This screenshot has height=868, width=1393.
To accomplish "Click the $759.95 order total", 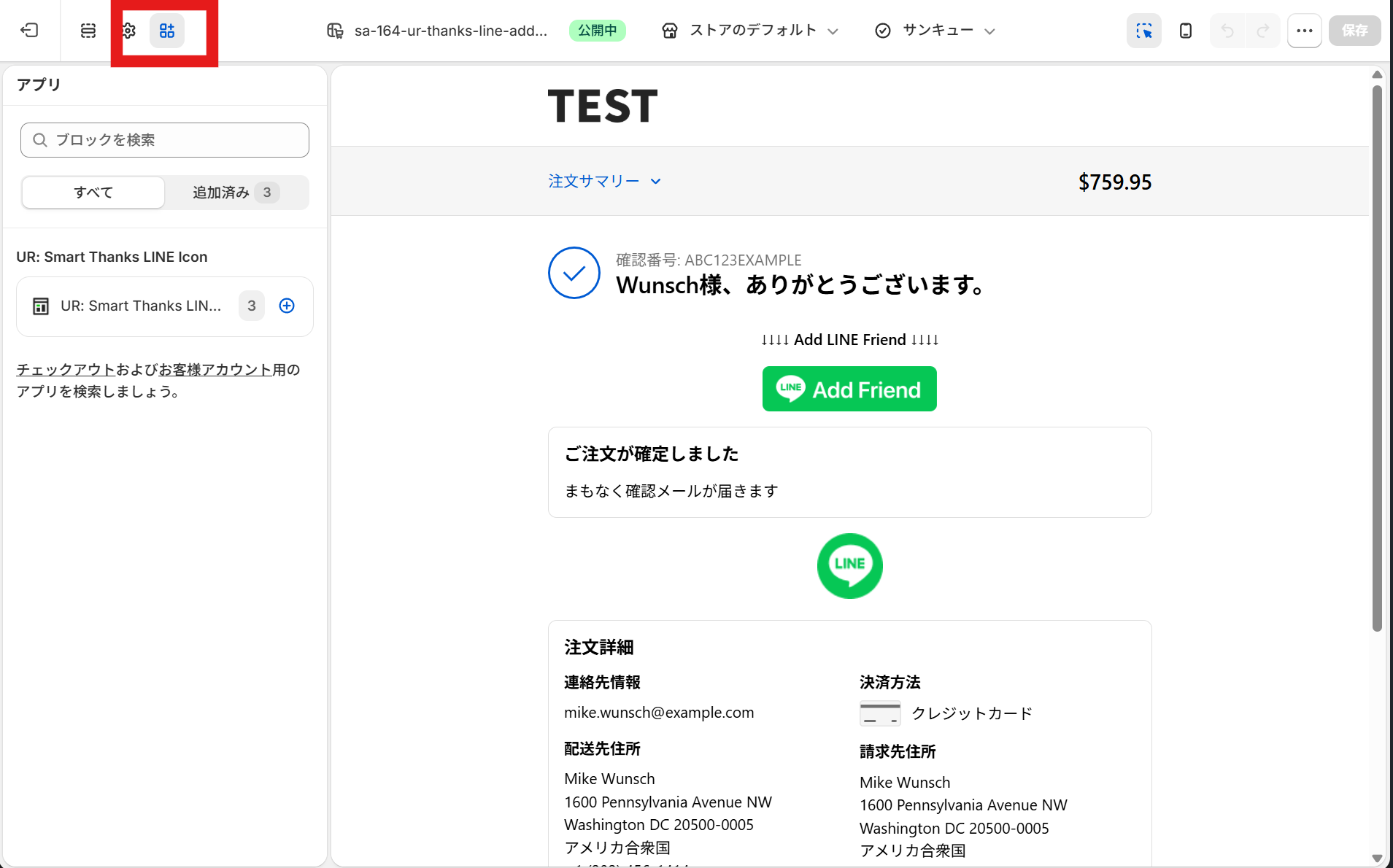I will [x=1115, y=182].
